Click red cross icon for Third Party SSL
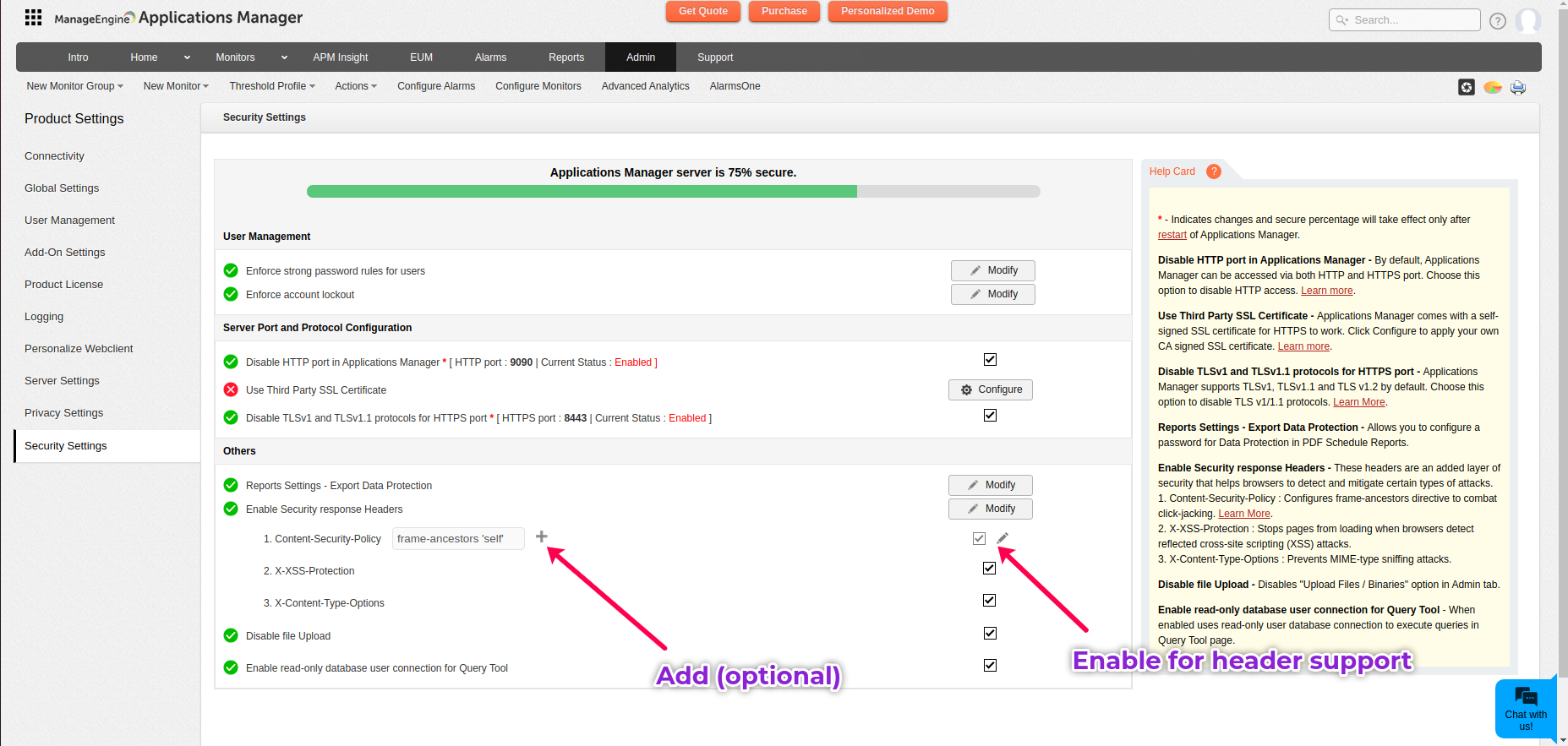 [x=231, y=389]
